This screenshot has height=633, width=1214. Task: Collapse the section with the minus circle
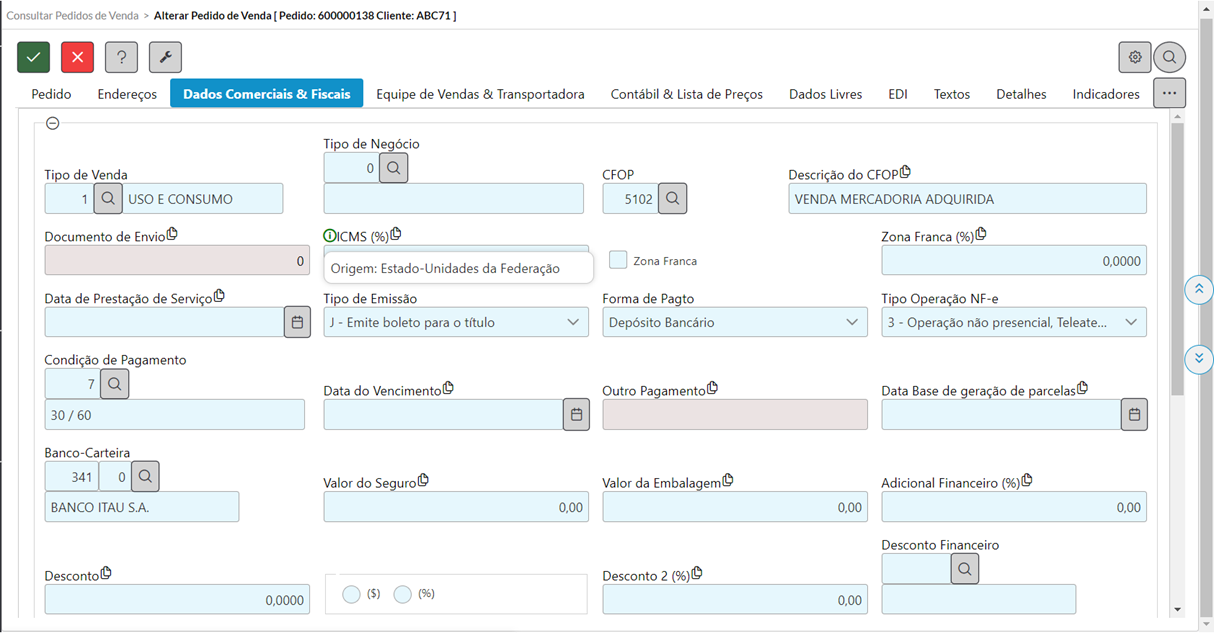tap(53, 123)
